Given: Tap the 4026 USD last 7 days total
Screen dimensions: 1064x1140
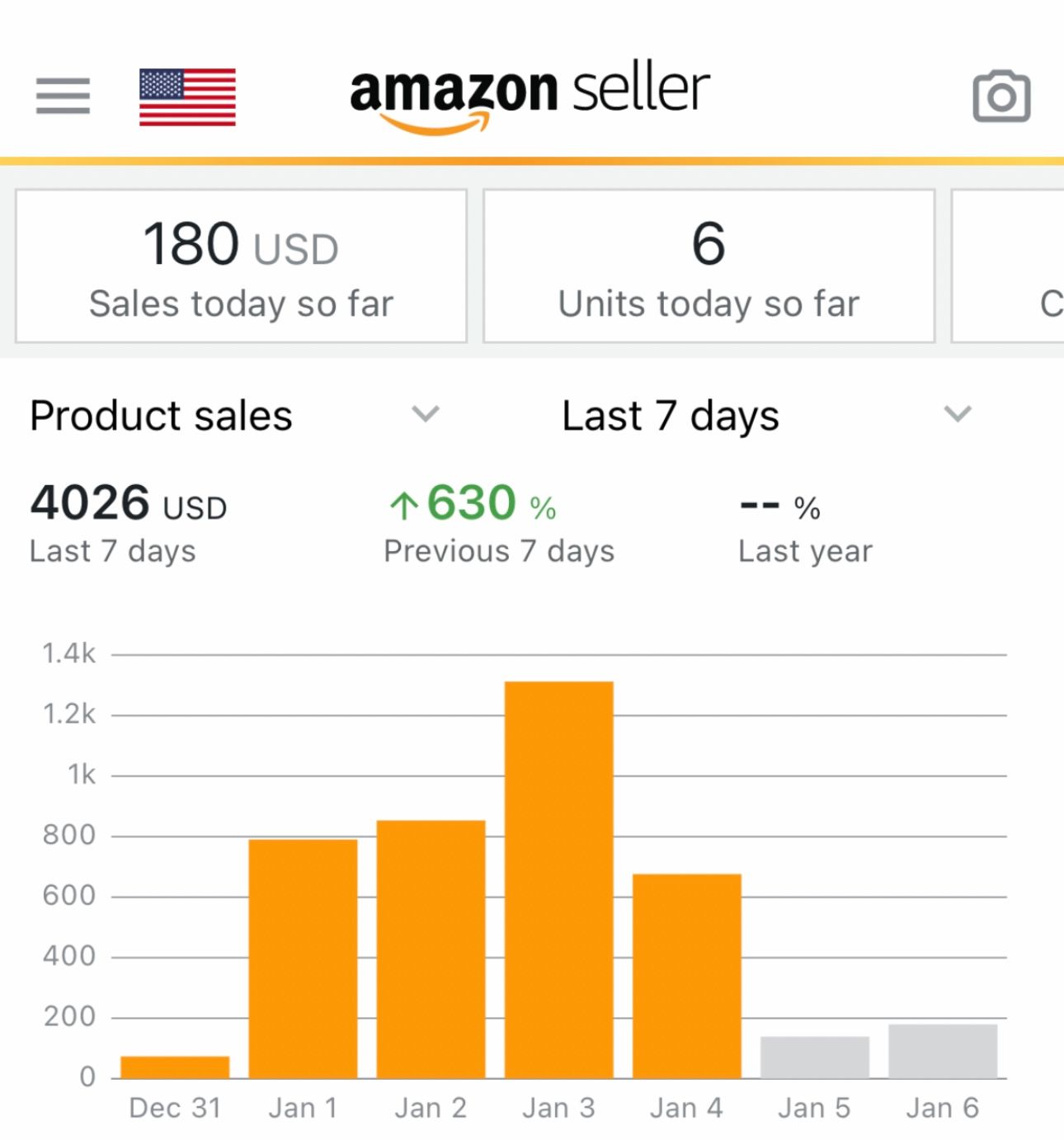Looking at the screenshot, I should pos(129,523).
